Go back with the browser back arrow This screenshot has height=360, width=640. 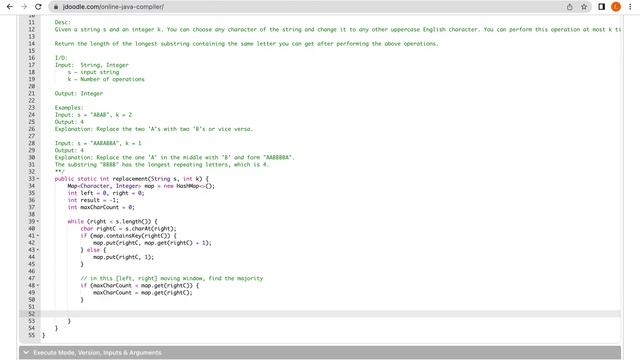point(9,7)
